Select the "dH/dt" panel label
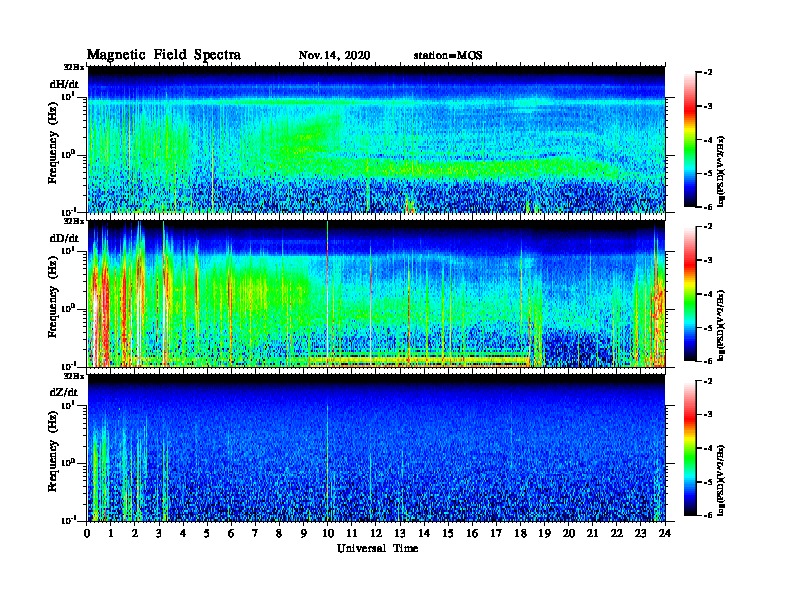The height and width of the screenshot is (612, 792). click(64, 84)
